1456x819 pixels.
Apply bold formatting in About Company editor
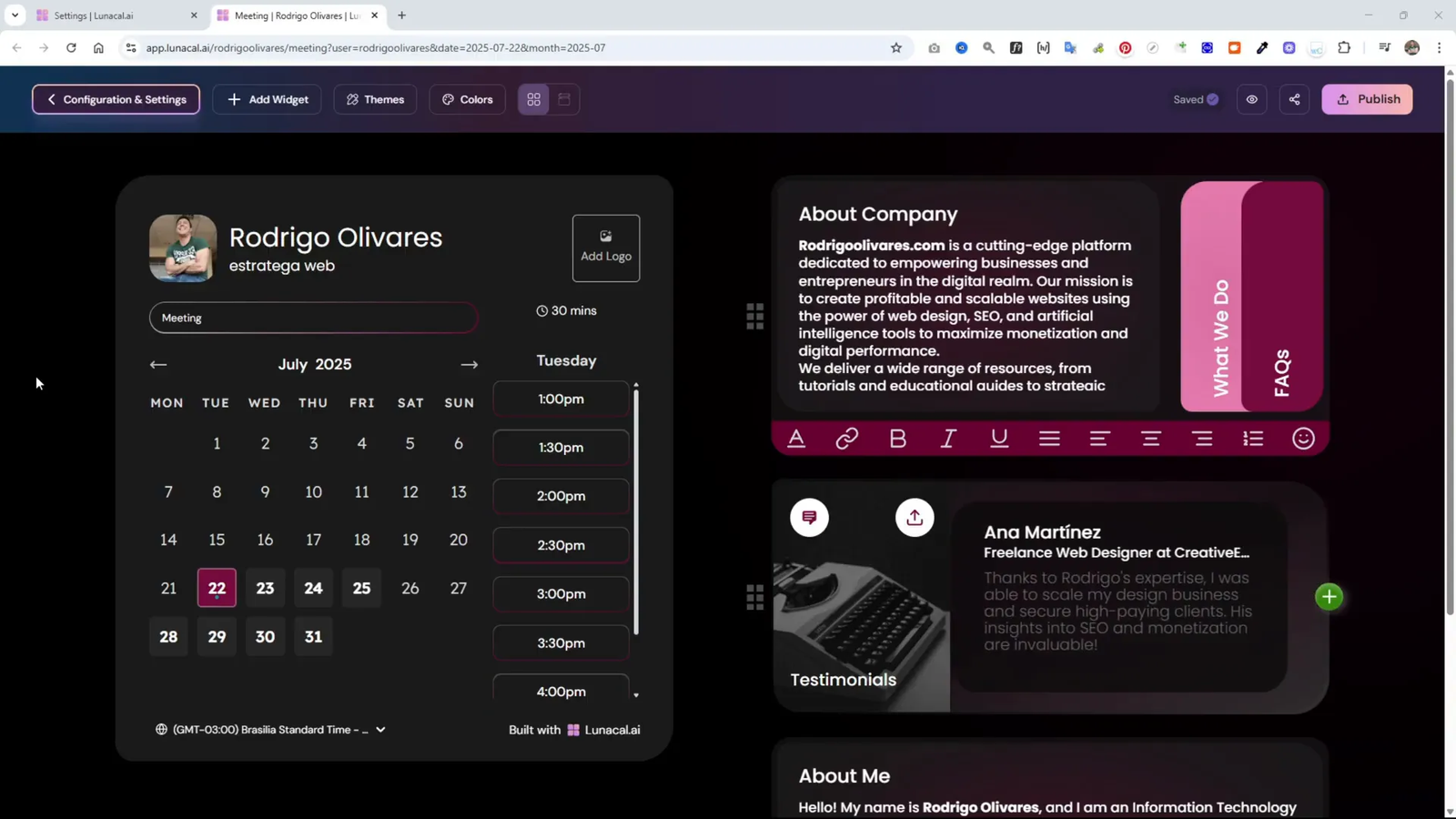point(897,438)
